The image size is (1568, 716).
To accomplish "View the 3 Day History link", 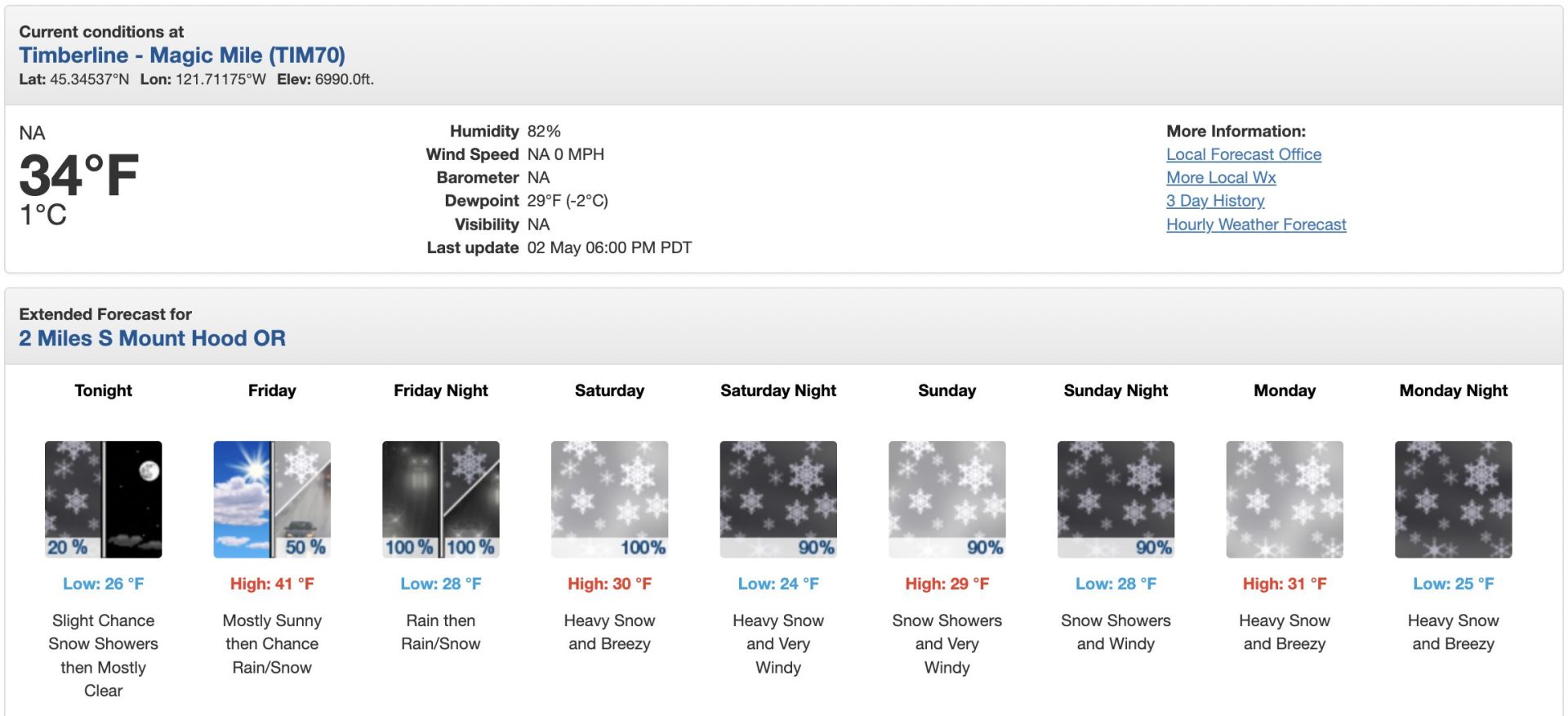I will [1215, 201].
